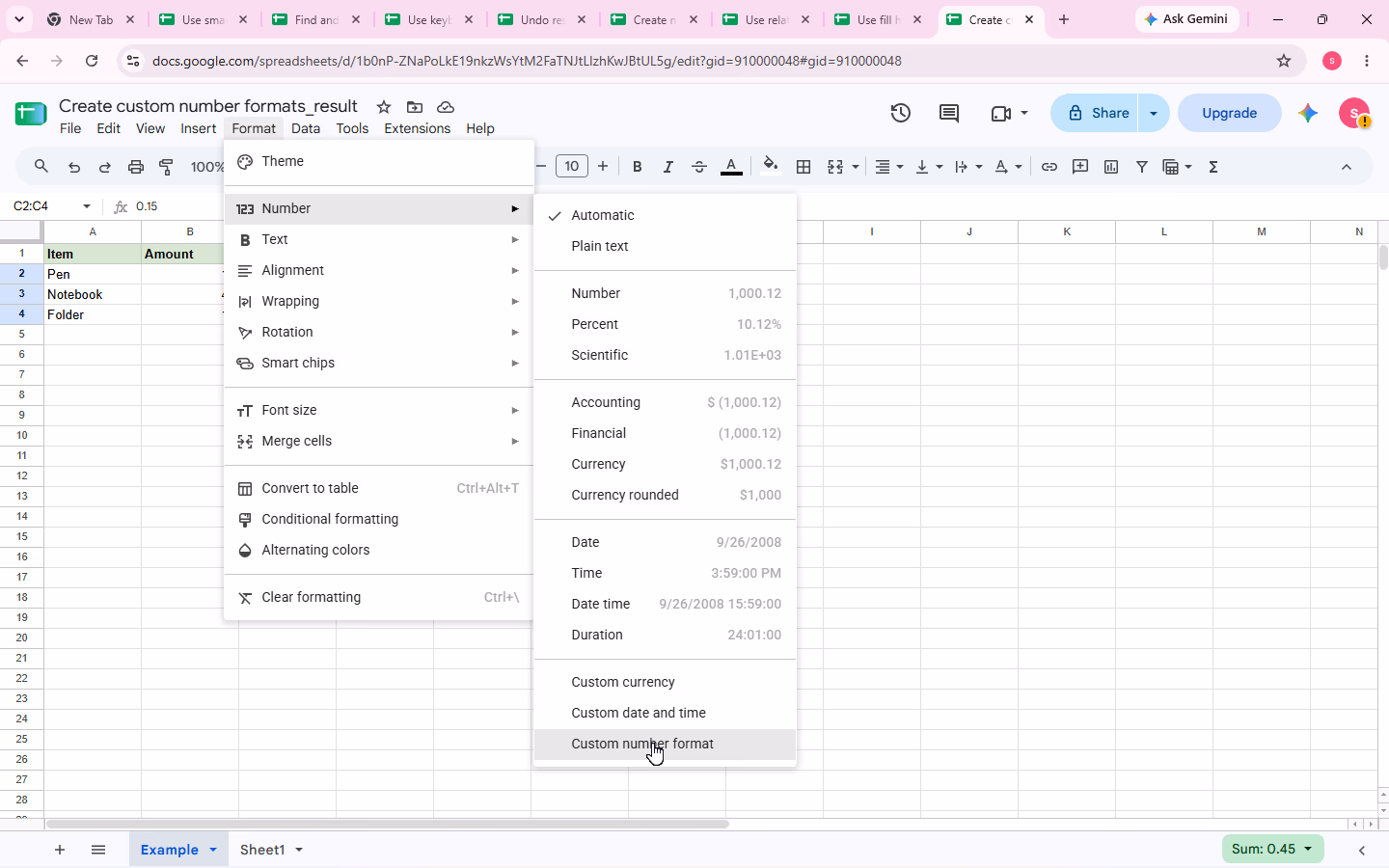The image size is (1389, 868).
Task: Bookmark this page with star icon
Action: click(x=1284, y=61)
